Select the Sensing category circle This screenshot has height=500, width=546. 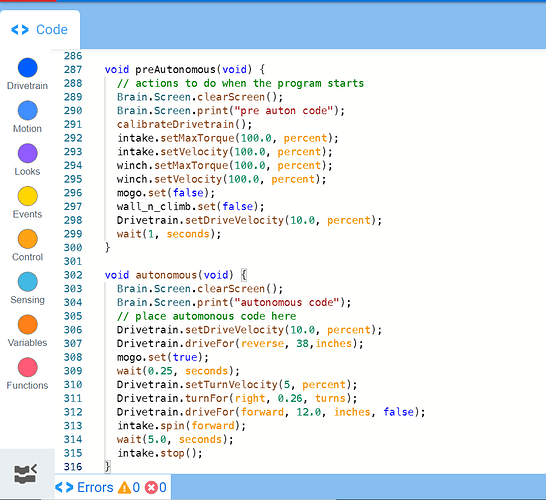(x=28, y=282)
